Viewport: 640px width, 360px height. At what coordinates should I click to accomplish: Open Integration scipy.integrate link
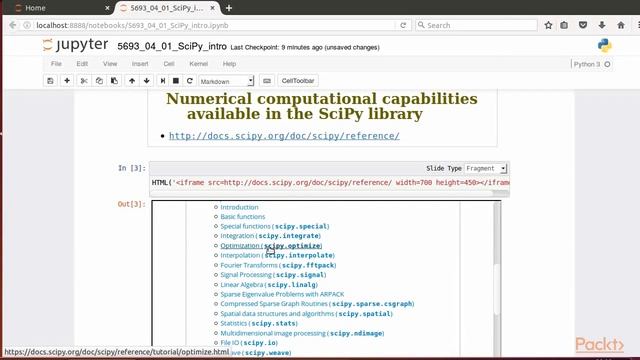coord(271,236)
